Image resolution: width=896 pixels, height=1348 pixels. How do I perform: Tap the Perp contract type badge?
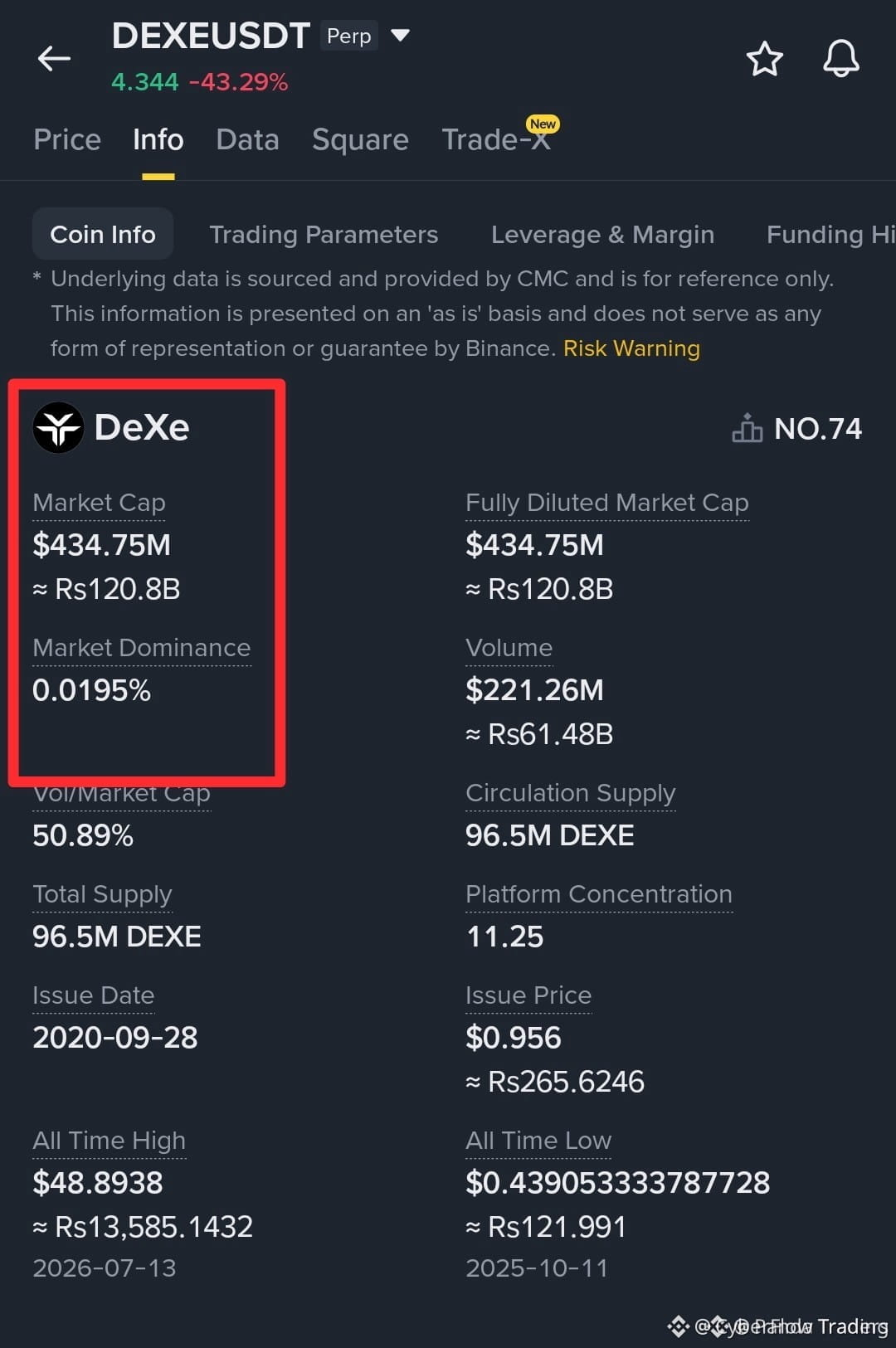(348, 36)
